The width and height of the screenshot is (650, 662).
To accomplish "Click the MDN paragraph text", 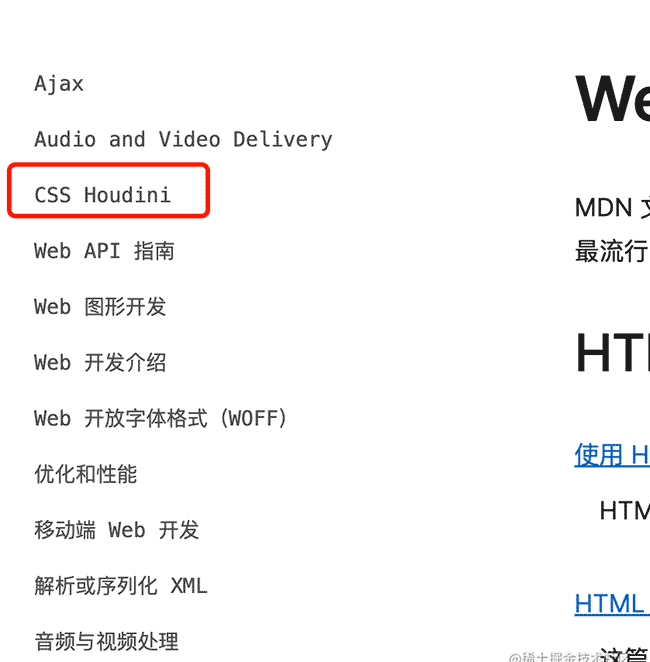I will click(x=612, y=208).
